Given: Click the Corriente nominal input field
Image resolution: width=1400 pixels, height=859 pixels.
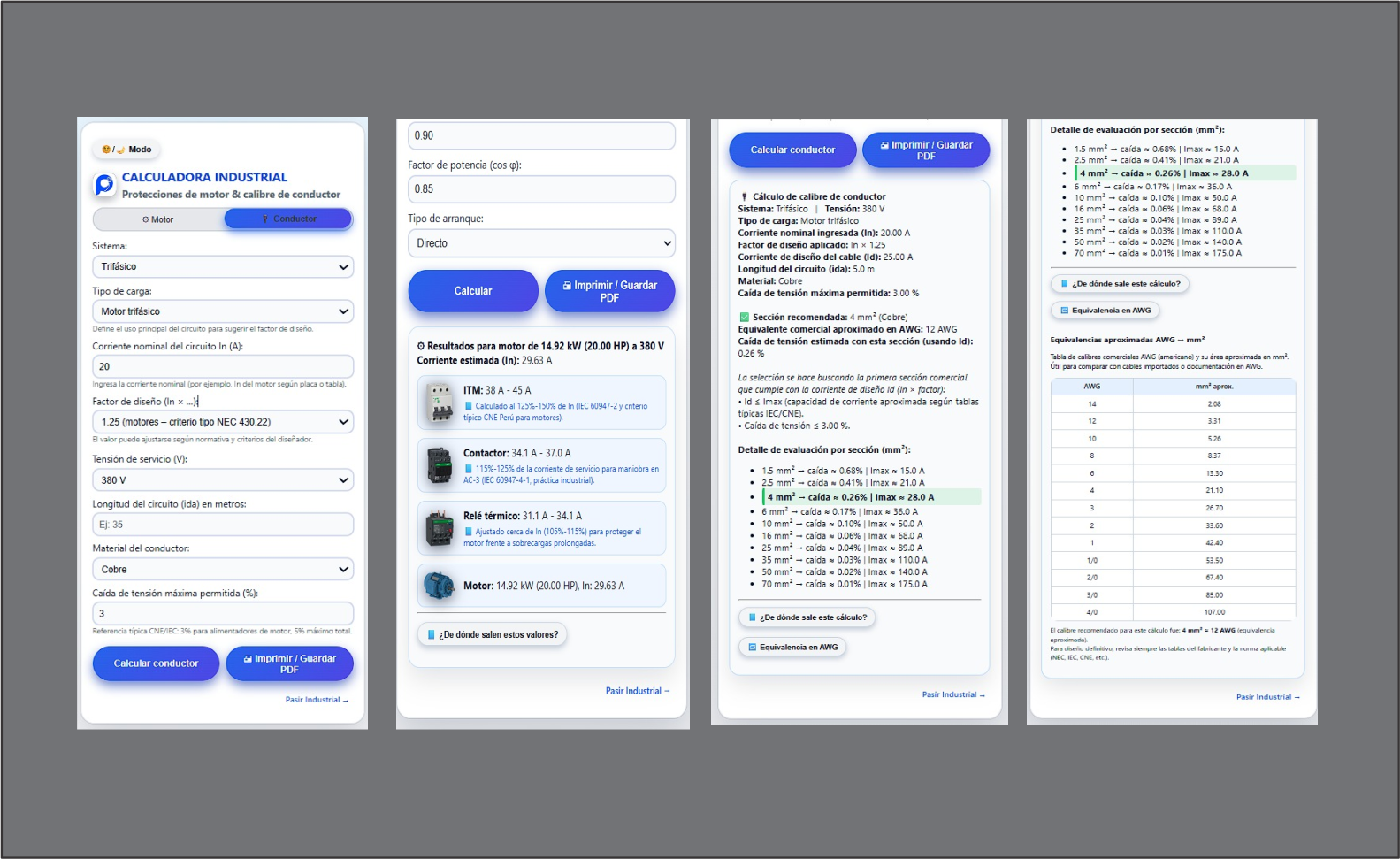Looking at the screenshot, I should 223,366.
